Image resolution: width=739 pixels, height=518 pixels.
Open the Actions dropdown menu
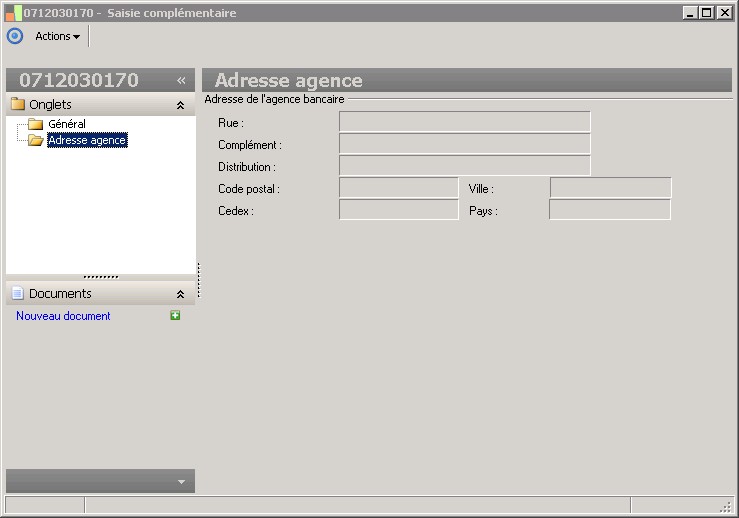point(57,36)
